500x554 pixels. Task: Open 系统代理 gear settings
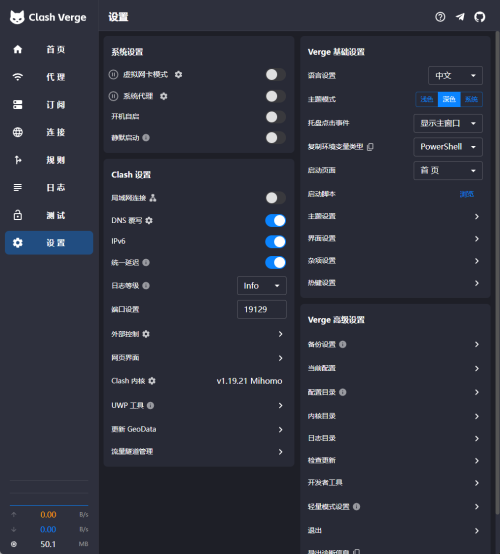point(164,96)
